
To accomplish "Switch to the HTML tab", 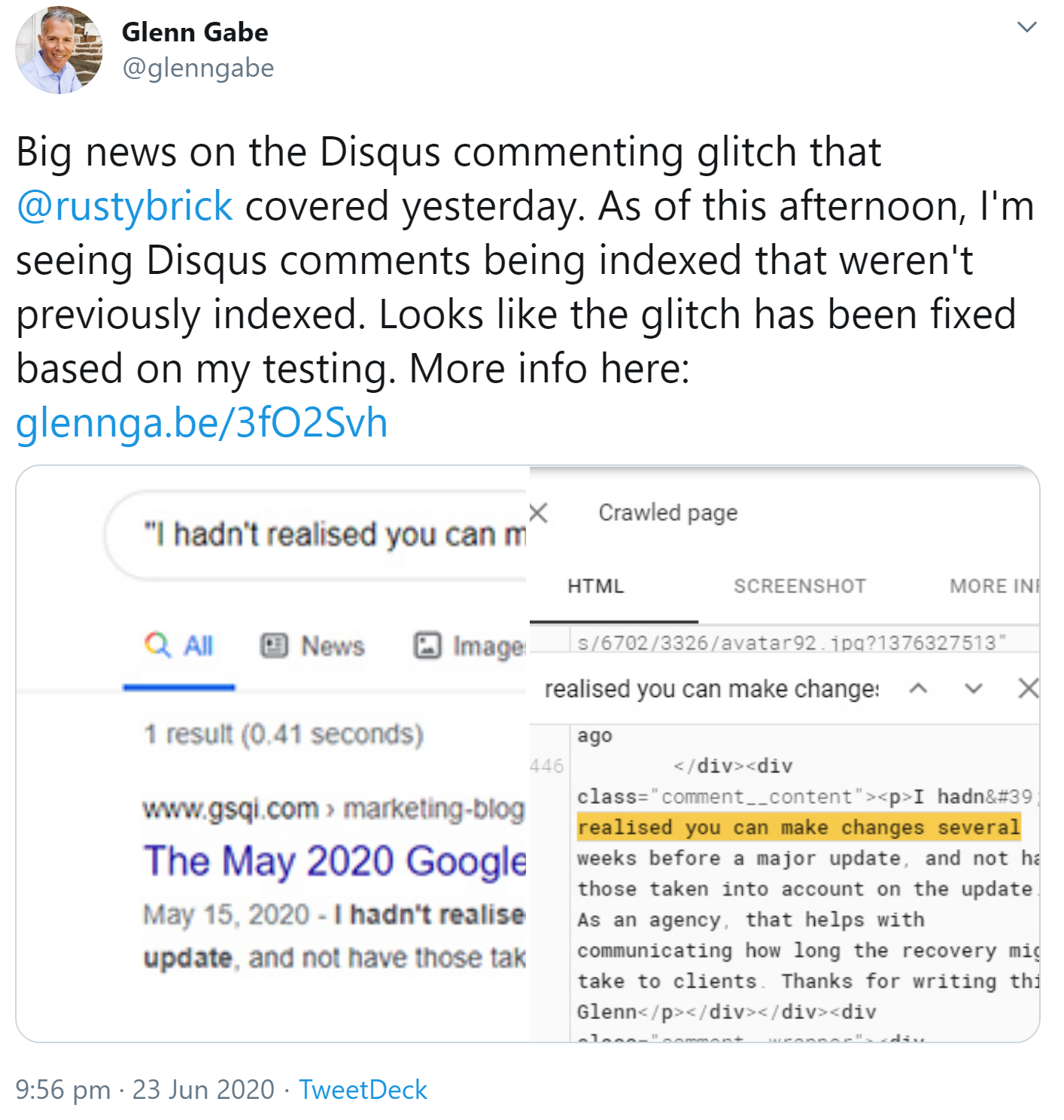I will point(596,586).
